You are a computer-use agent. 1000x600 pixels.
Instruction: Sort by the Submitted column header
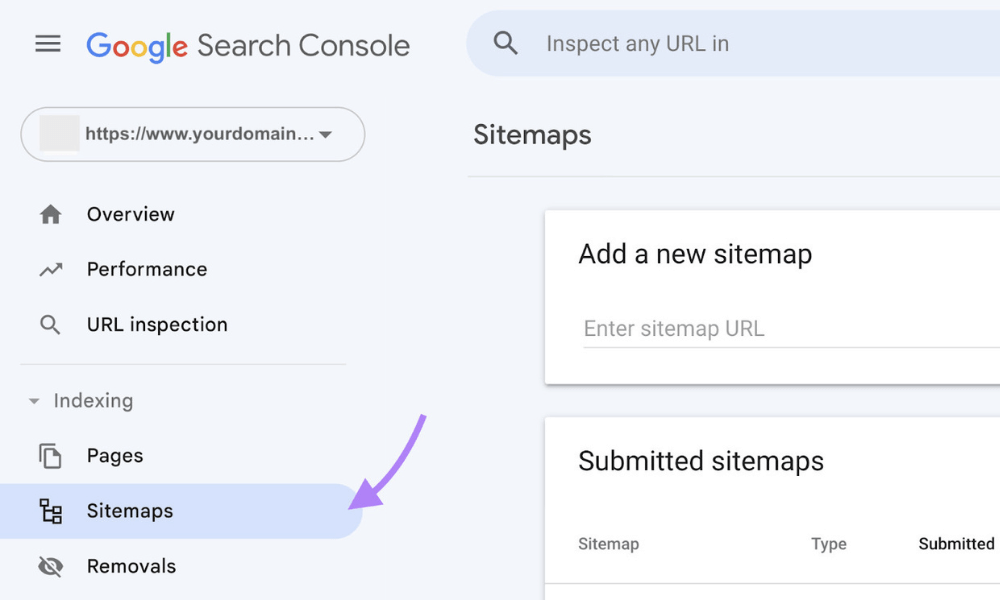[x=956, y=544]
